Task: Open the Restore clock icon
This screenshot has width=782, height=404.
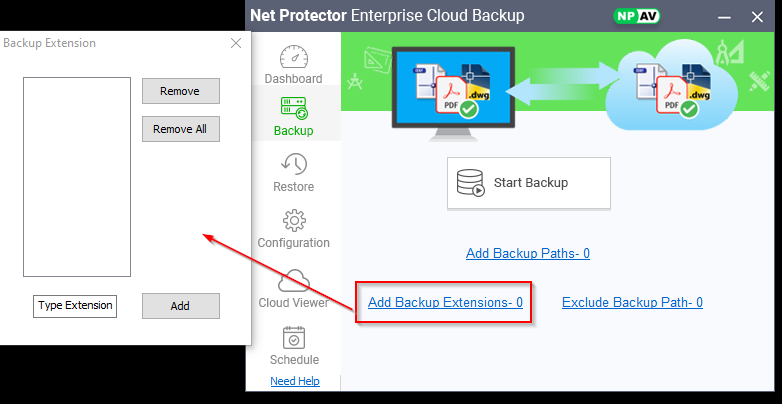Action: [x=293, y=165]
